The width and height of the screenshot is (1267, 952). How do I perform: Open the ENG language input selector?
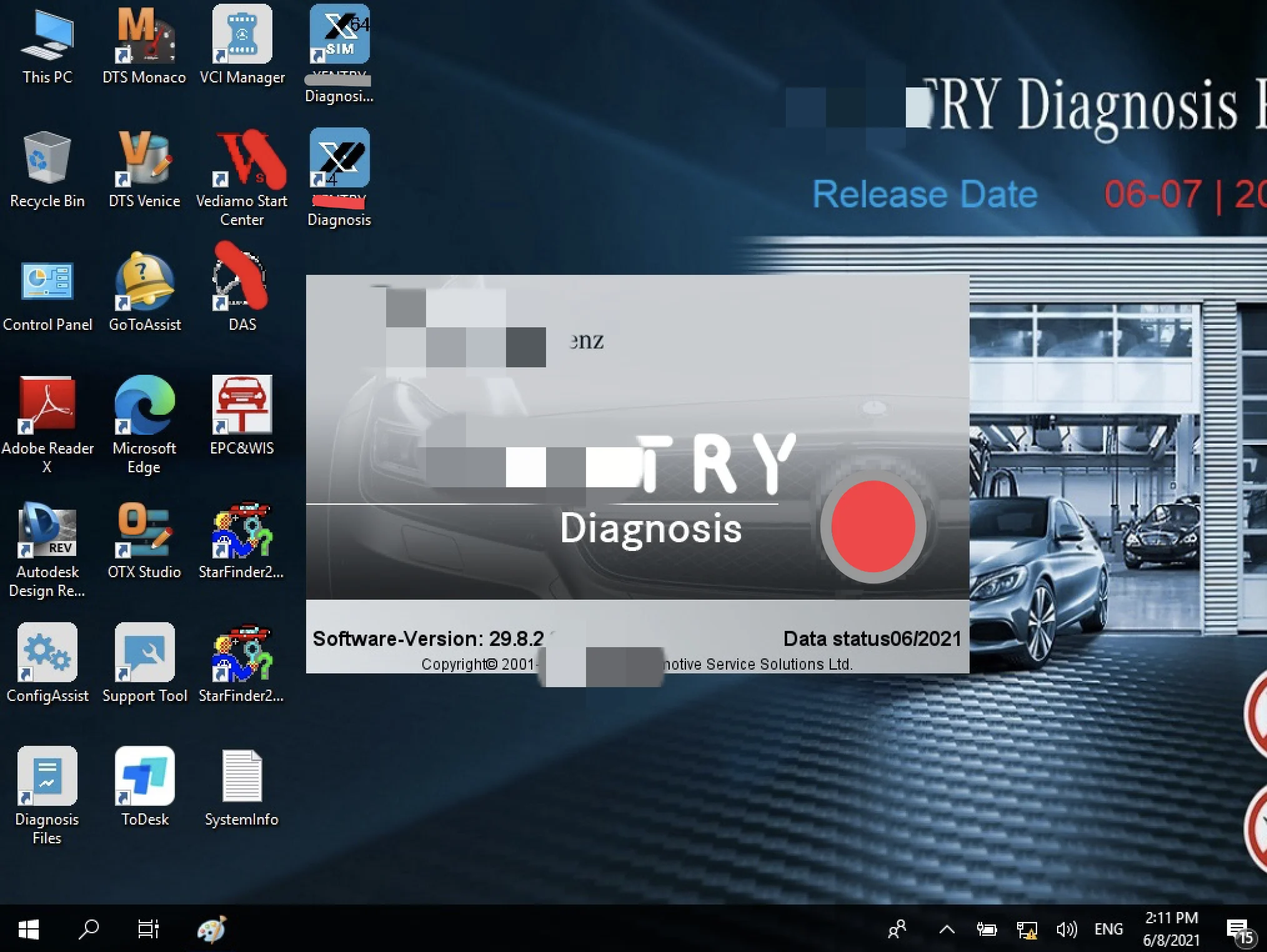coord(1108,930)
